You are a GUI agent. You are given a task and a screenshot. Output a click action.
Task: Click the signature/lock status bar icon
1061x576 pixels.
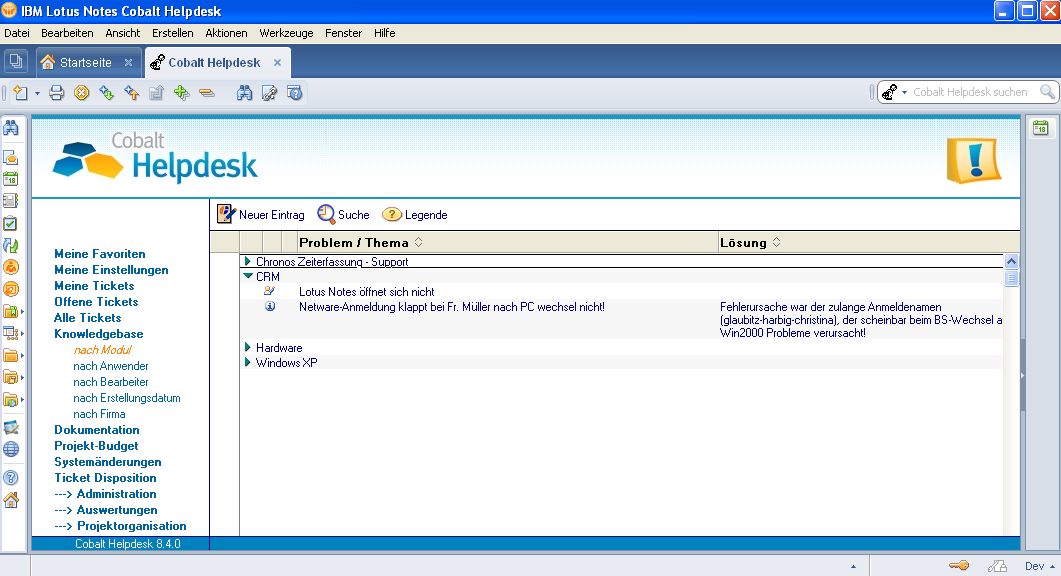coord(997,566)
